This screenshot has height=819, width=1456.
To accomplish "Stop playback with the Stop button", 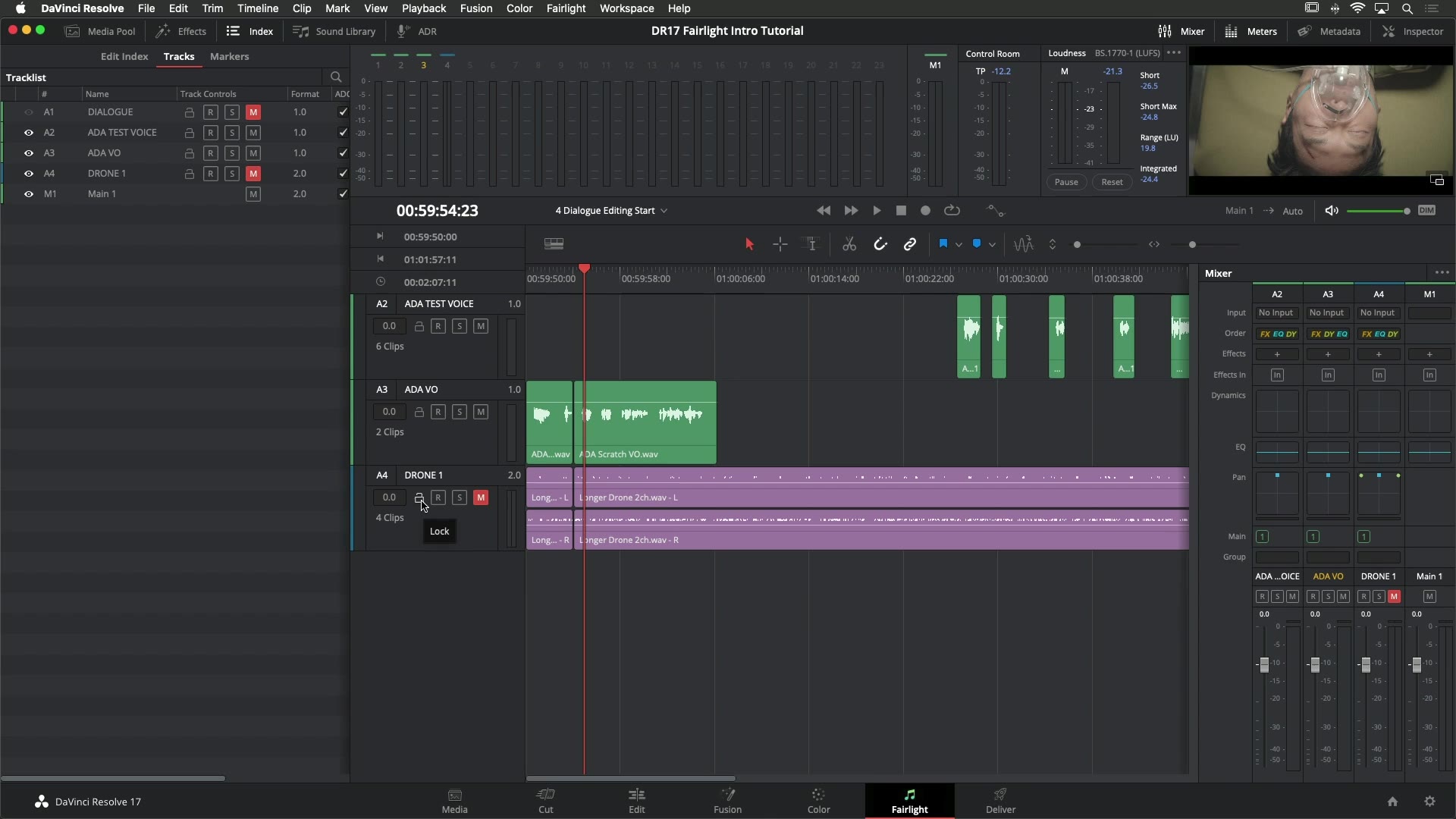I will click(x=901, y=211).
